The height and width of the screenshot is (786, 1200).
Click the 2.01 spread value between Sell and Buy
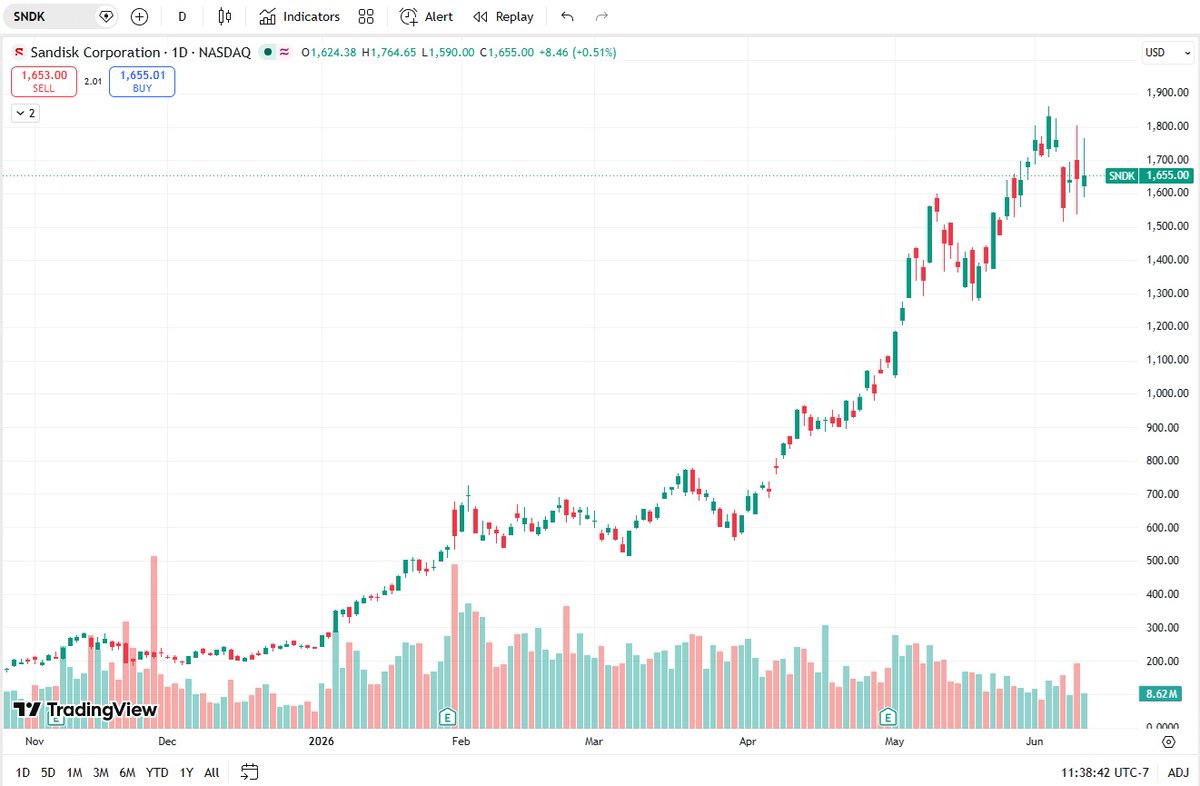coord(93,82)
